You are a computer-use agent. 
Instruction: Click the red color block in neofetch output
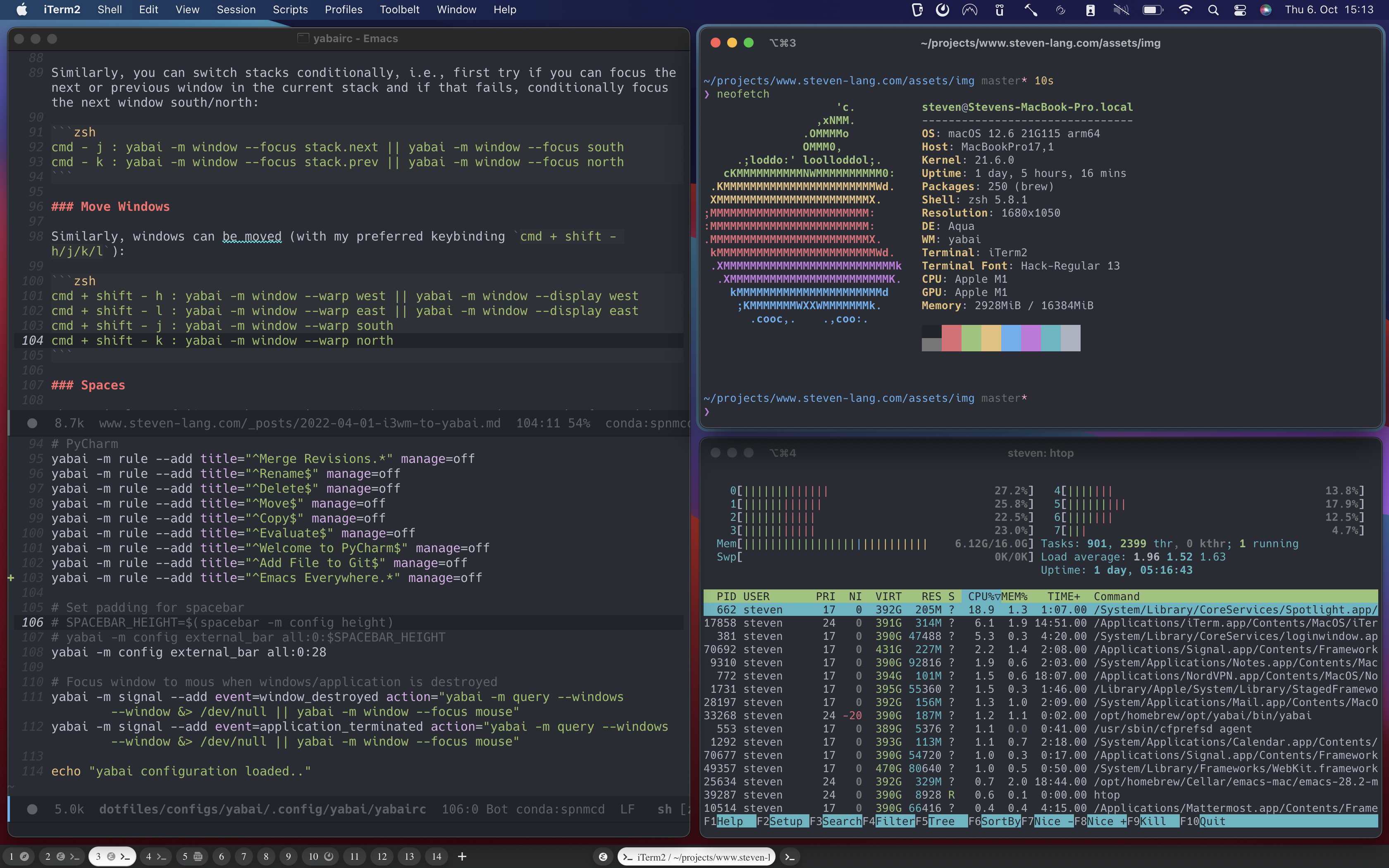coord(951,338)
